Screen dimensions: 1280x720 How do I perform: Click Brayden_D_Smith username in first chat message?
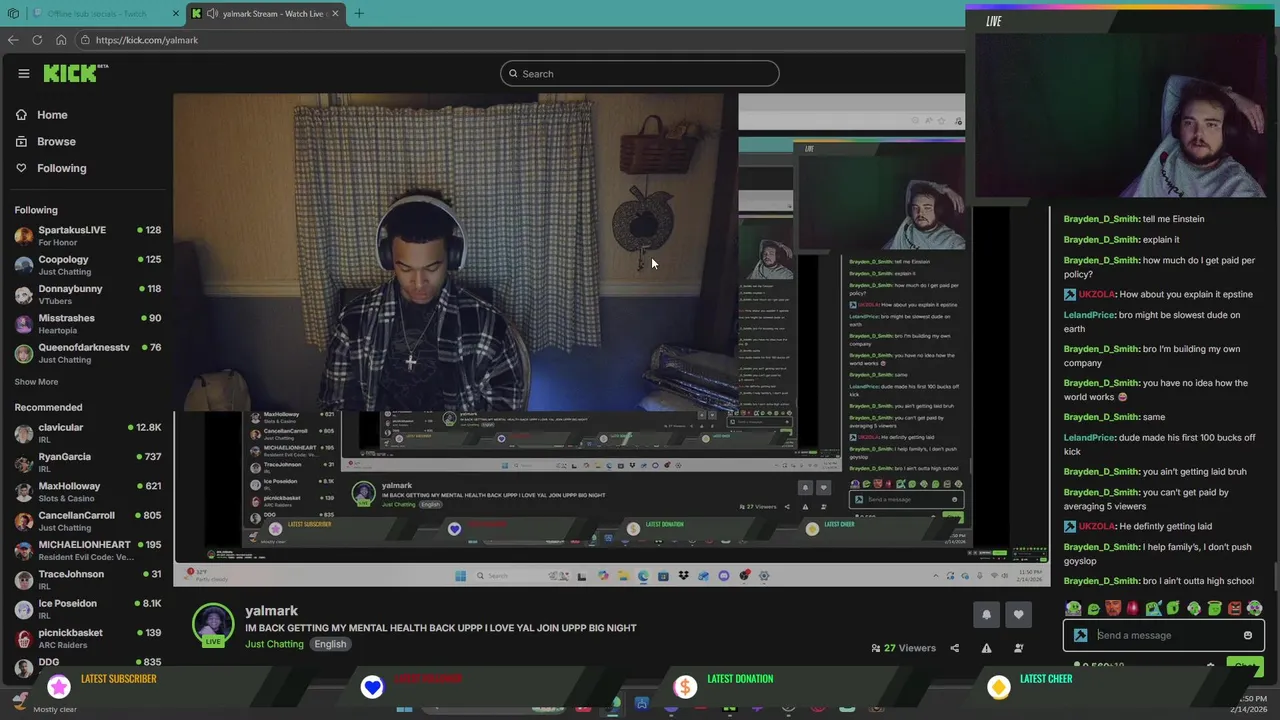tap(1101, 219)
